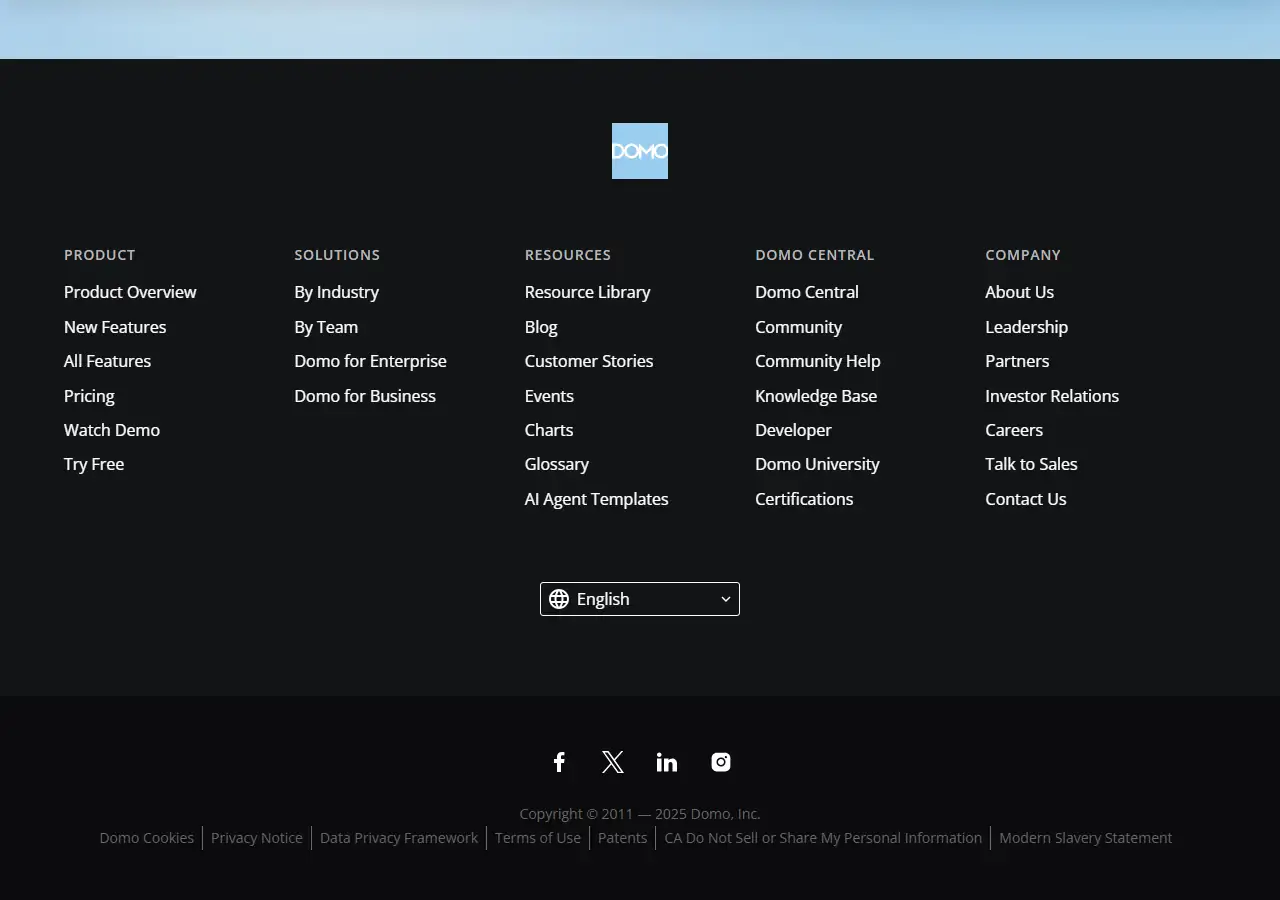Viewport: 1280px width, 900px height.
Task: Expand the English language dropdown
Action: click(x=640, y=599)
